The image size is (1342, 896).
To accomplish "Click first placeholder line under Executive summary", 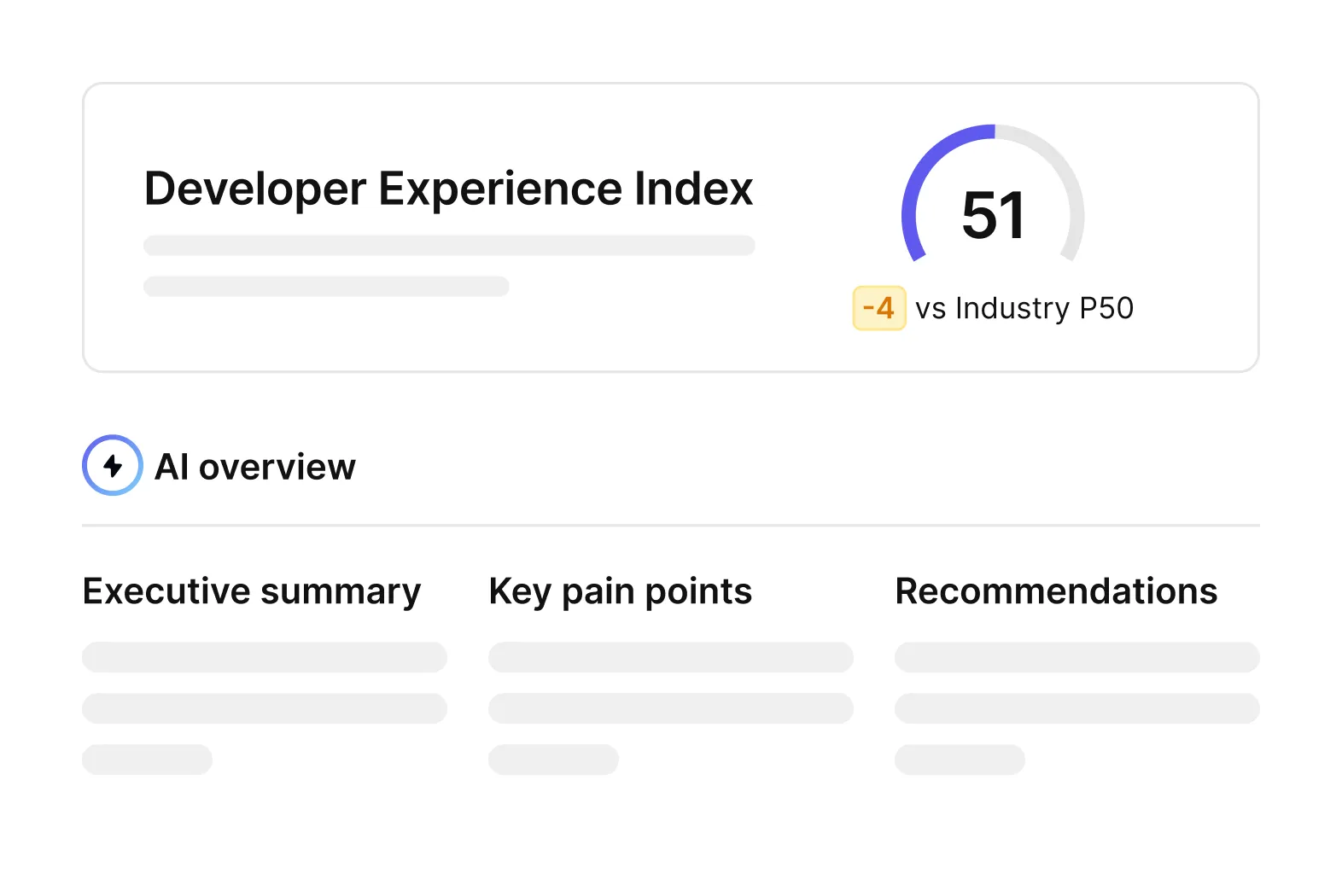I will pos(265,657).
